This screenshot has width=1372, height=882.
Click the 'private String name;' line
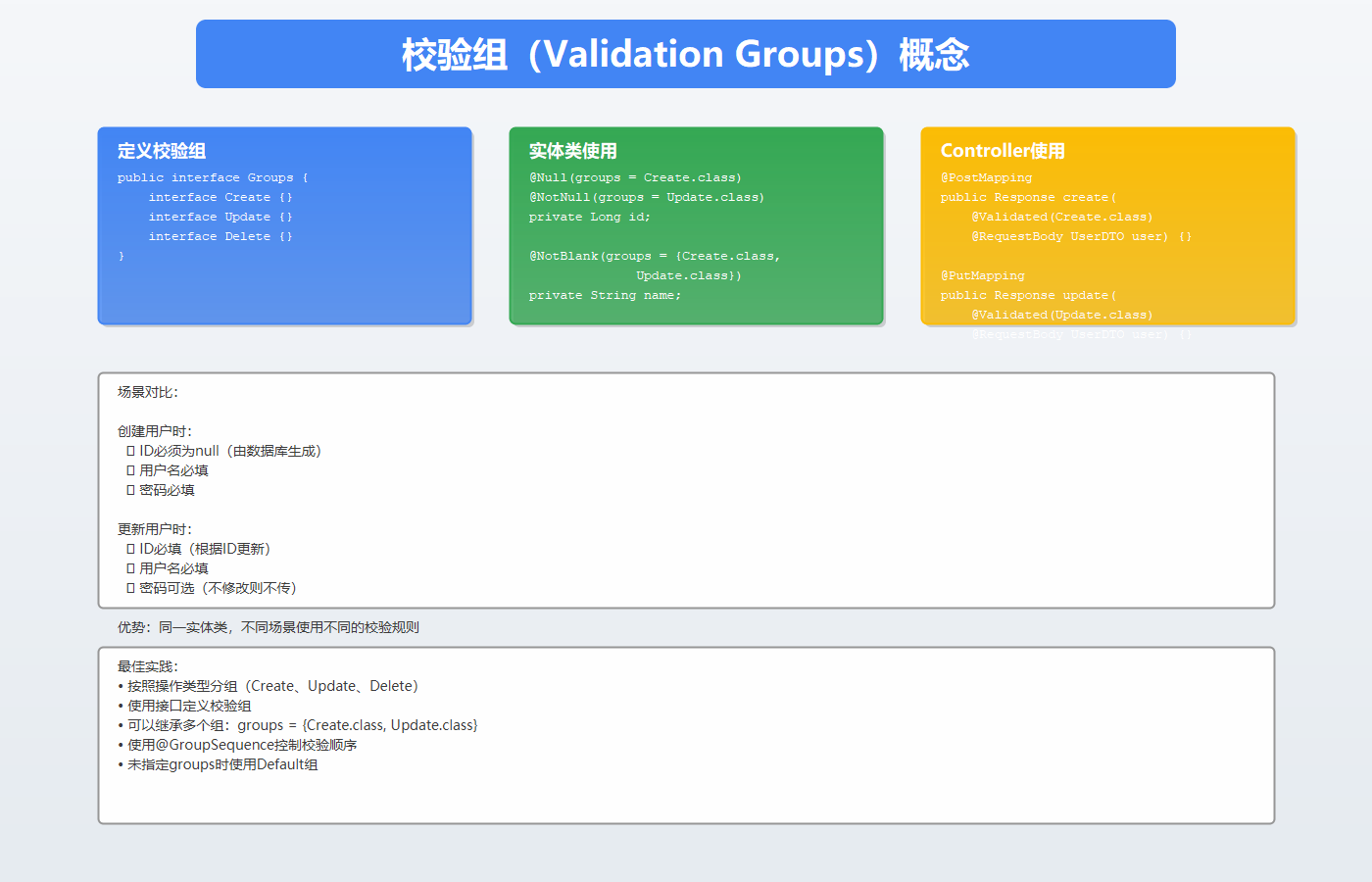click(605, 295)
